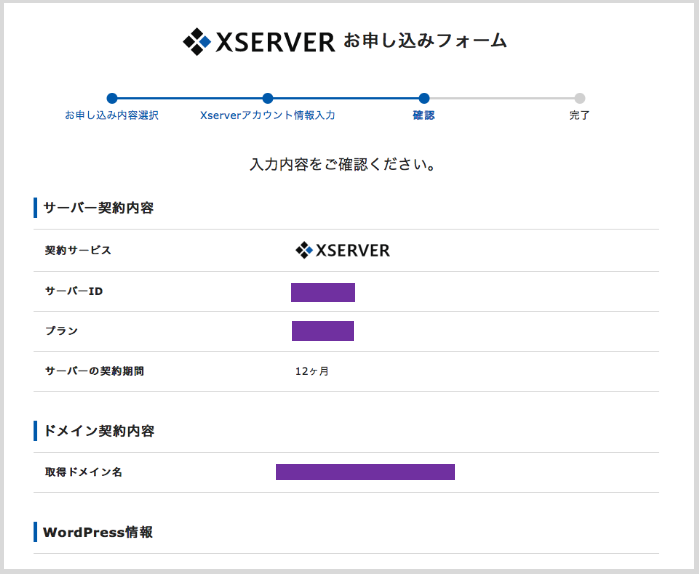699x574 pixels.
Task: Click the XSERVER logo in 契約サービス row
Action: [x=342, y=250]
